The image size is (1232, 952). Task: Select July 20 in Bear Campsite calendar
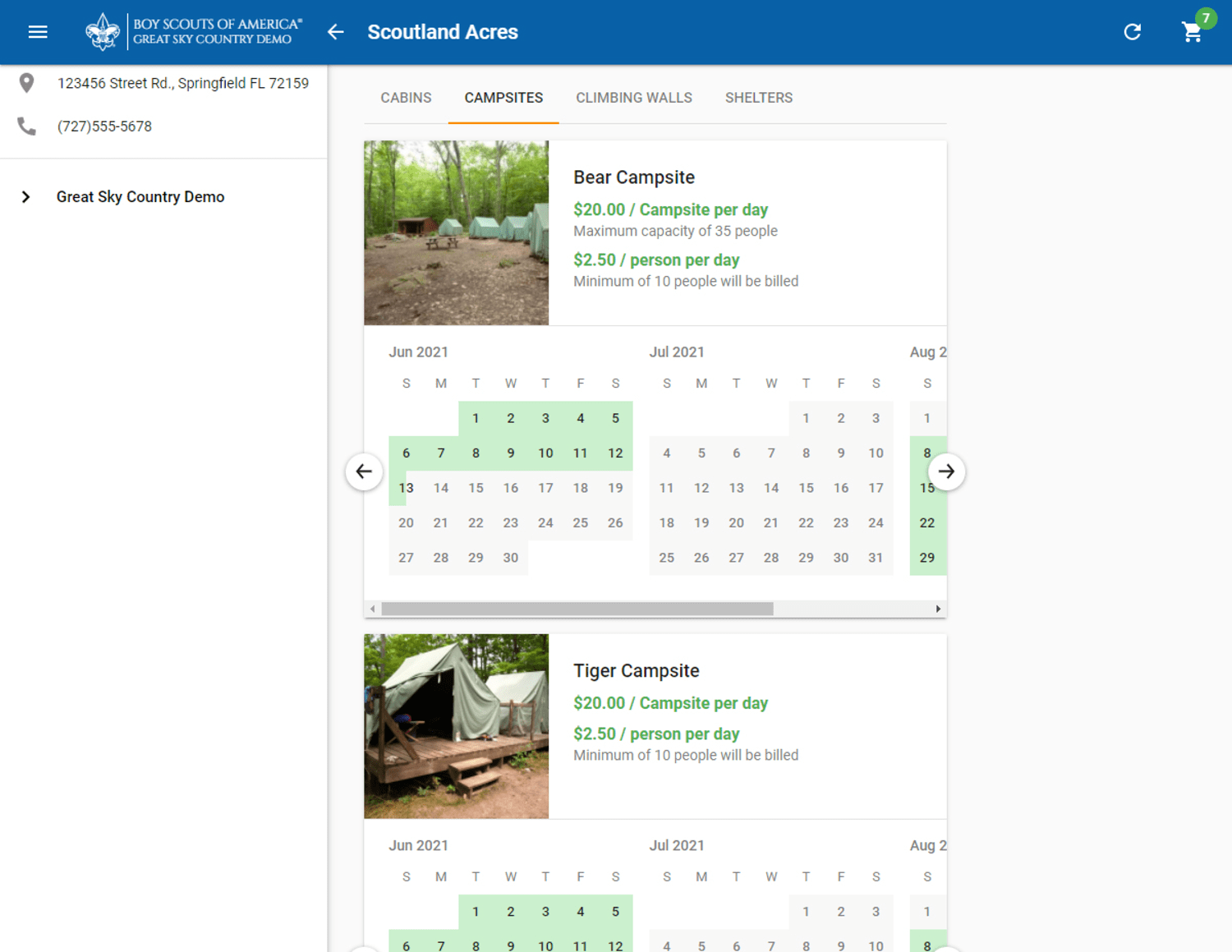[x=736, y=523]
